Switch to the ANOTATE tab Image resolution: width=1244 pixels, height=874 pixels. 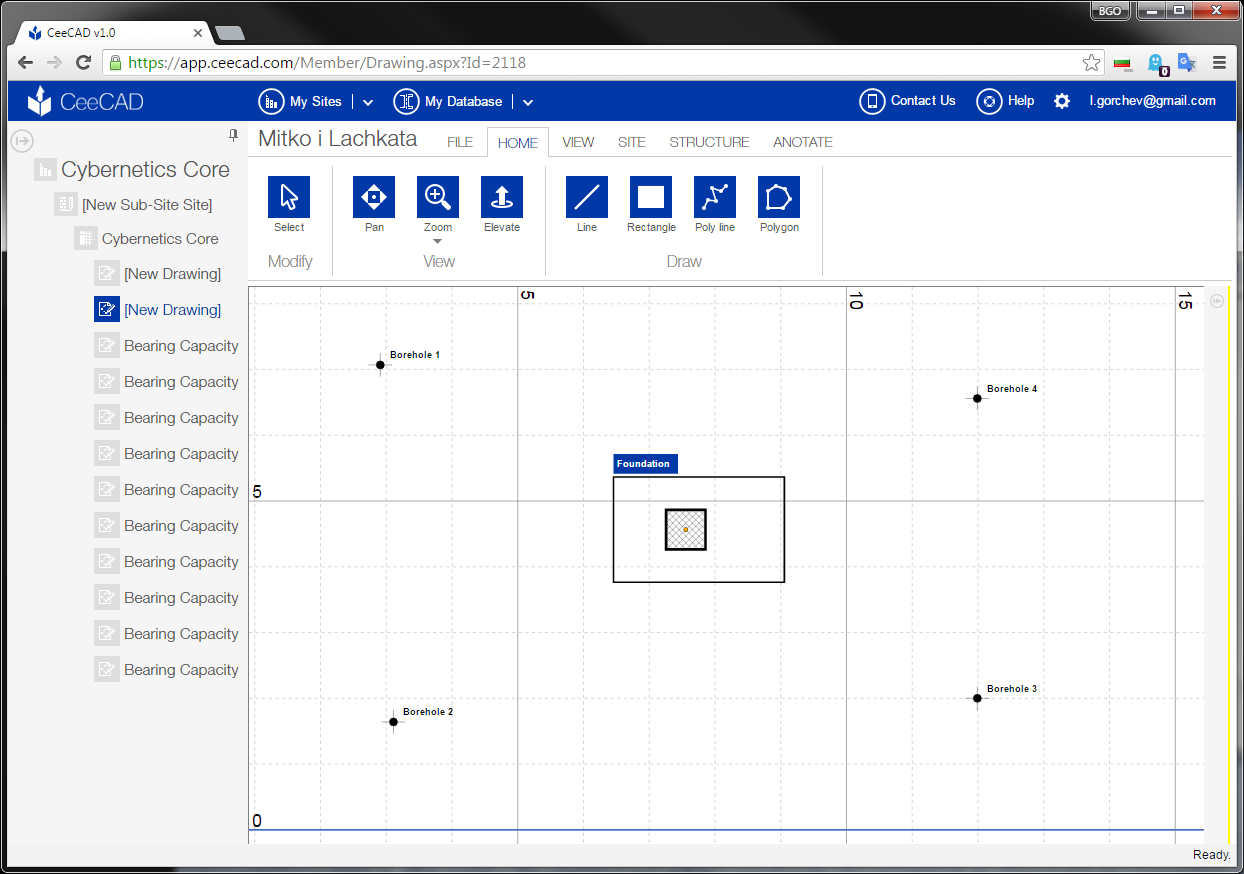803,142
